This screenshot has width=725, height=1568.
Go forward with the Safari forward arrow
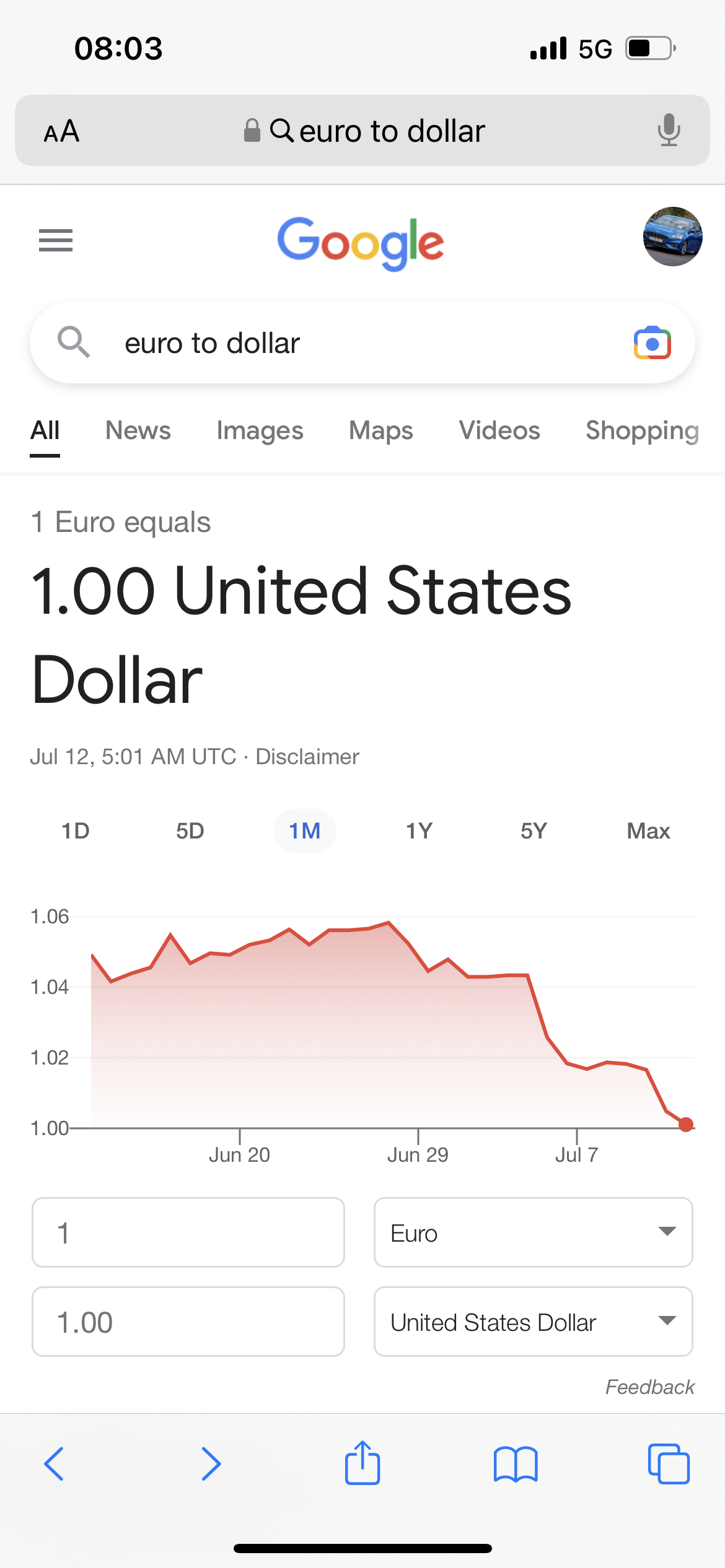211,1464
